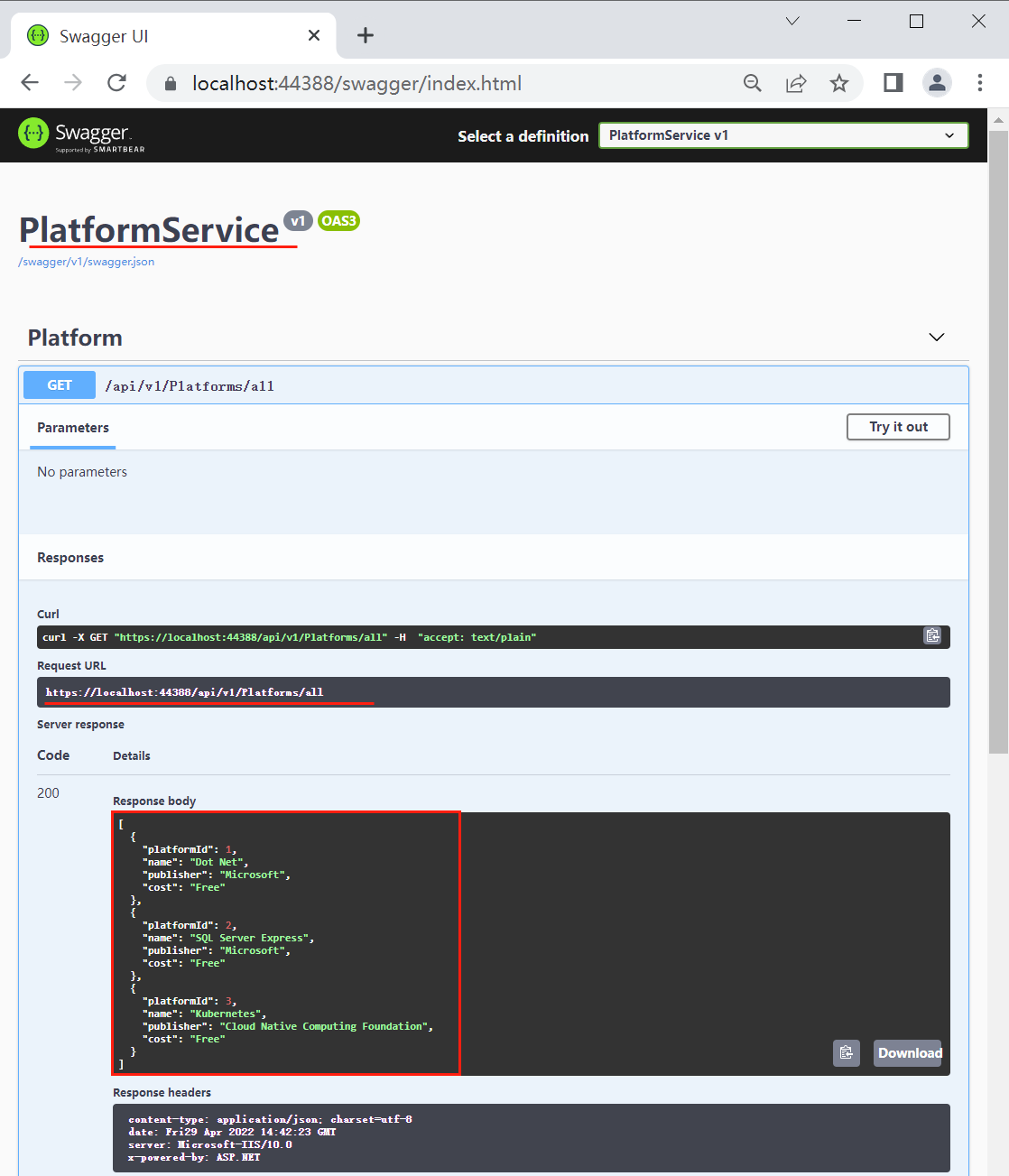Click the browser forward arrow

pyautogui.click(x=73, y=83)
